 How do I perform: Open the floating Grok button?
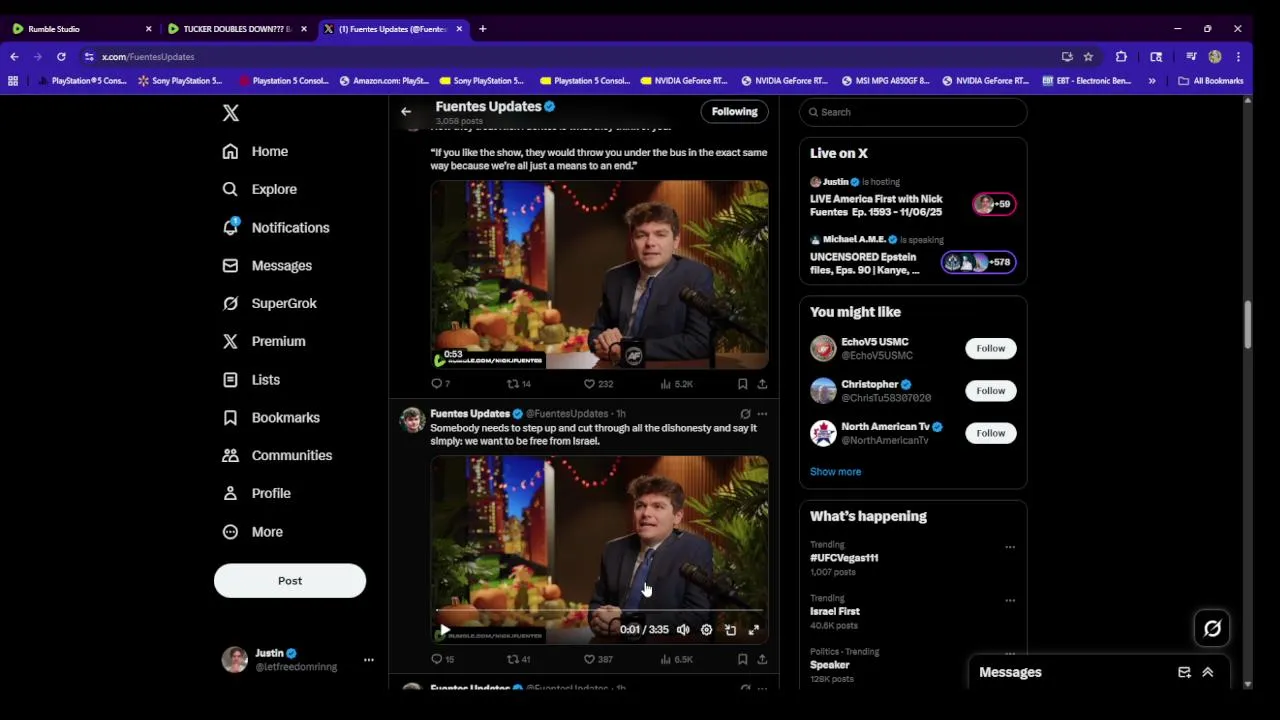pyautogui.click(x=1212, y=628)
